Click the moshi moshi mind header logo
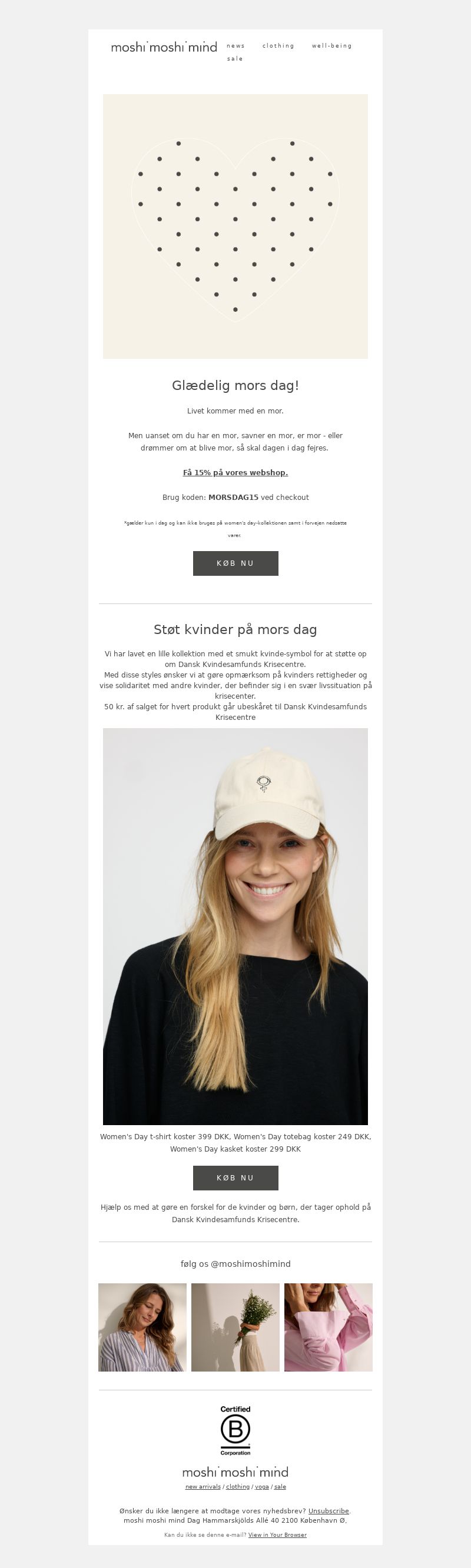The height and width of the screenshot is (1568, 471). [x=164, y=47]
